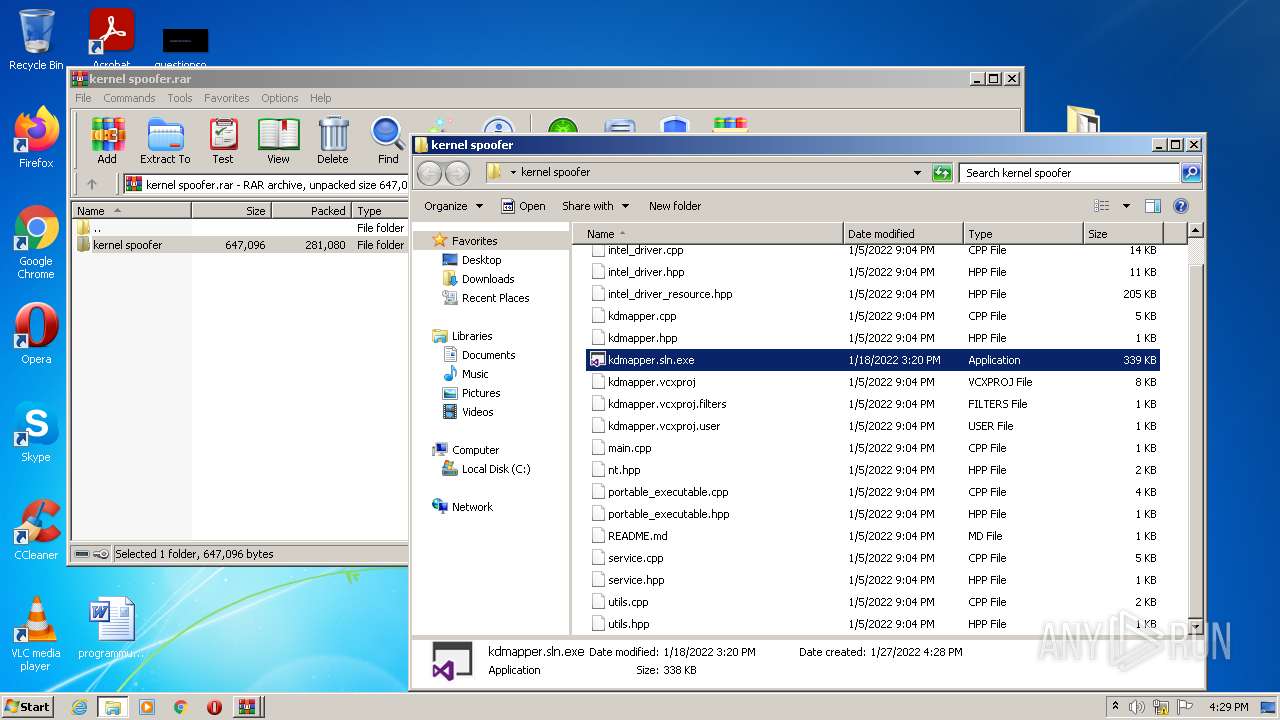Open WinRAR Options menu
1280x720 pixels.
coord(280,98)
